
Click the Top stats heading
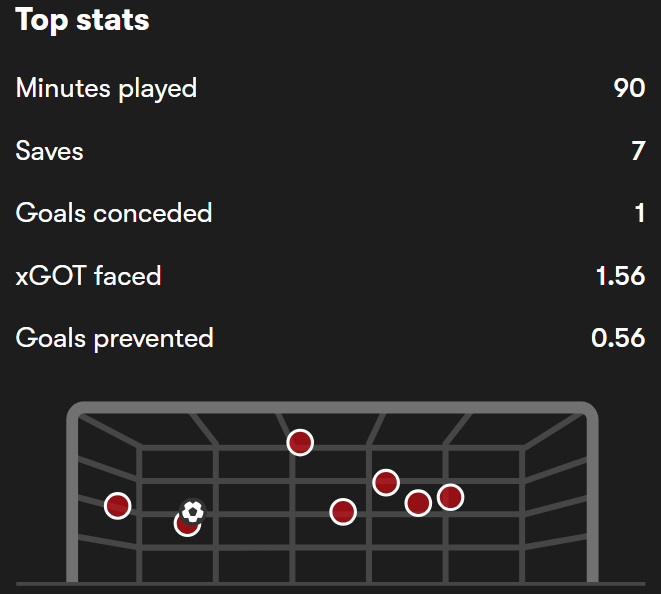(x=82, y=21)
